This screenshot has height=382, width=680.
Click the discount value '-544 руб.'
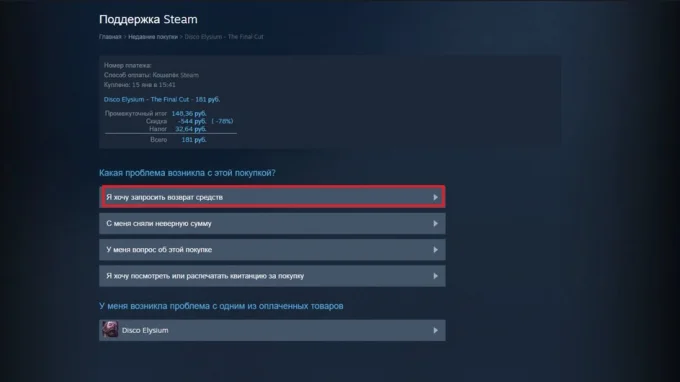pyautogui.click(x=192, y=121)
